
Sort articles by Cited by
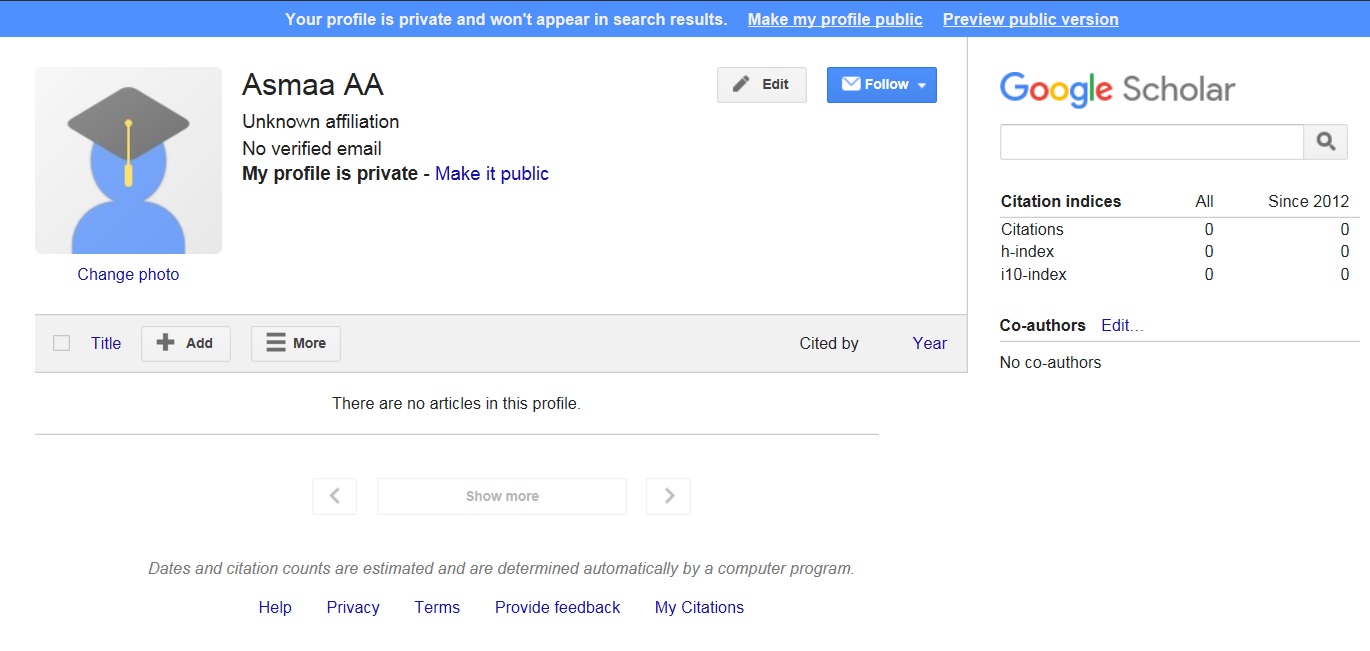(828, 343)
